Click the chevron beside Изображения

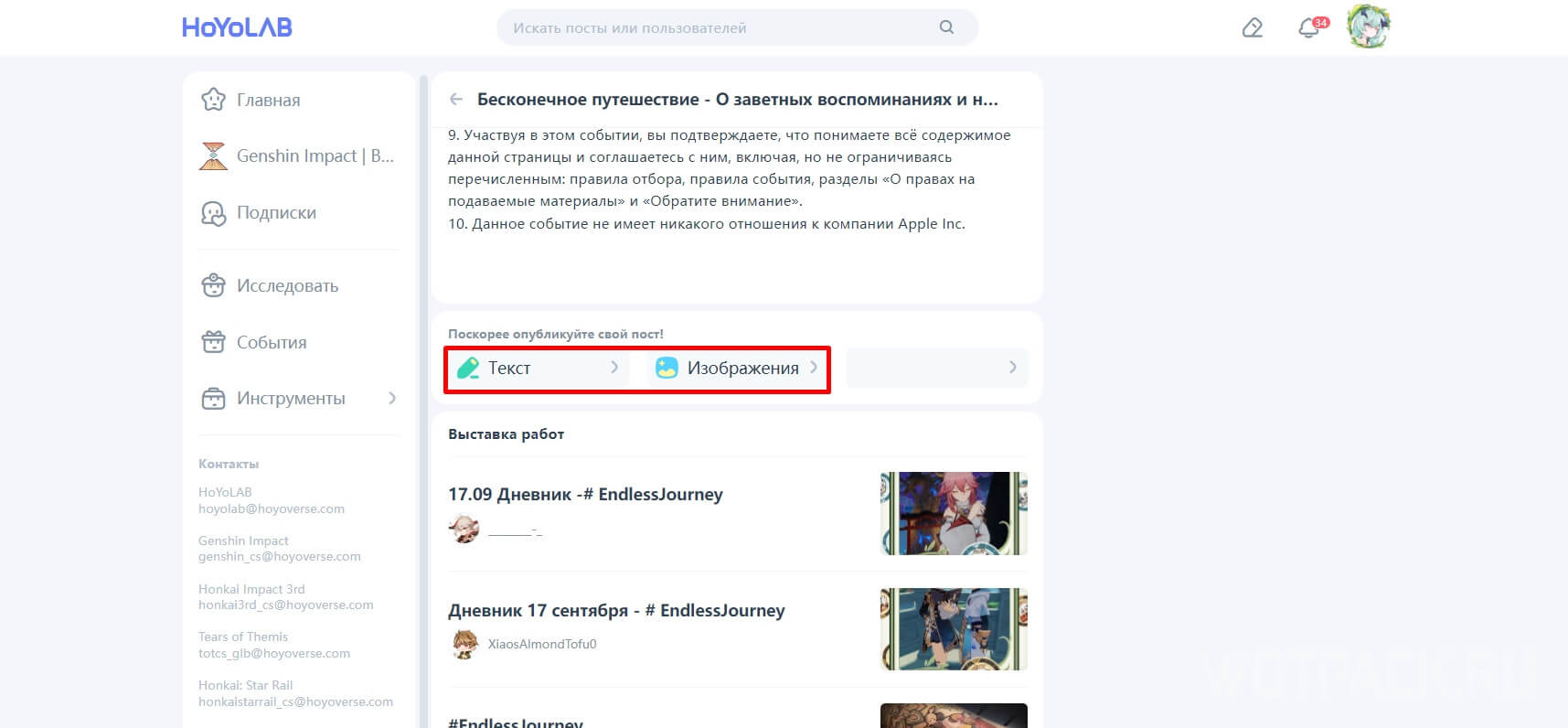813,367
